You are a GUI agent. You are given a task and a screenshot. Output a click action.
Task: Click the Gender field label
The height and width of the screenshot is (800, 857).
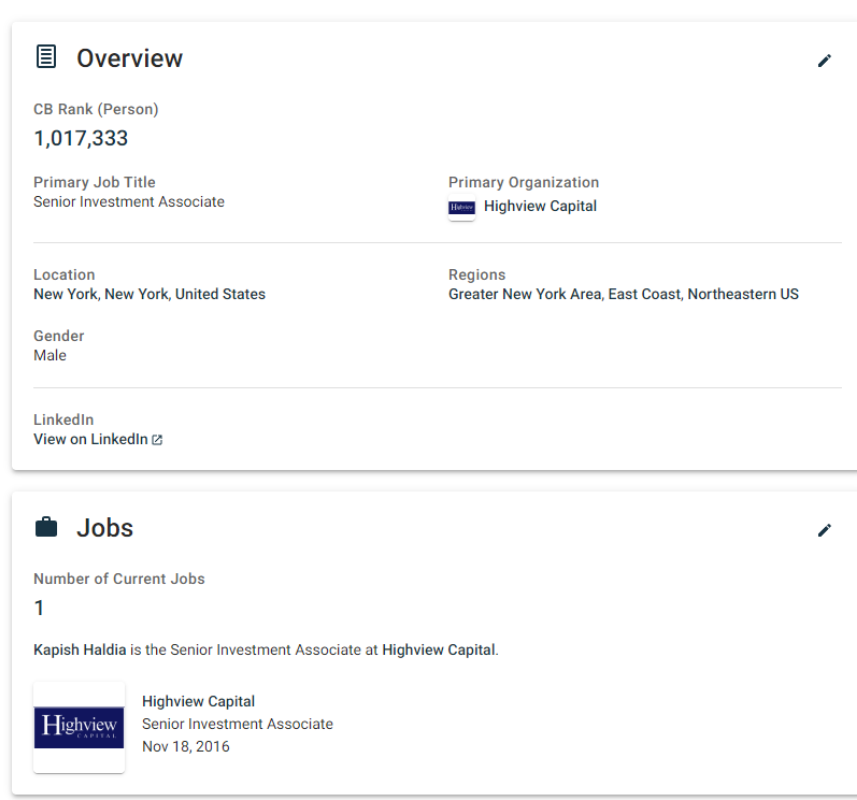(x=59, y=336)
